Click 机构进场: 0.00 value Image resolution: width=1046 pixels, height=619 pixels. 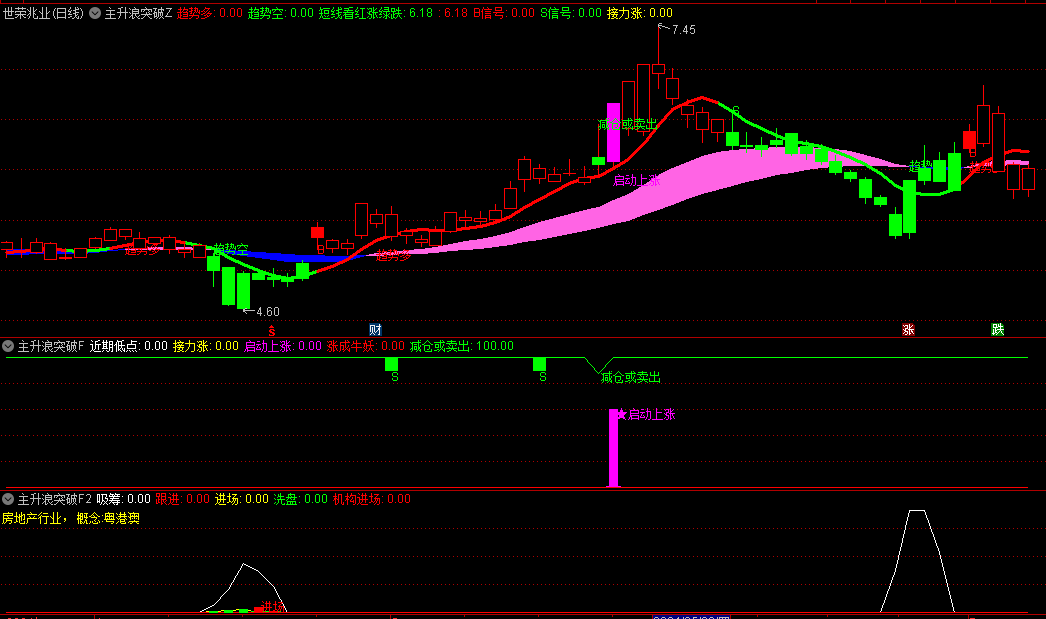(372, 498)
